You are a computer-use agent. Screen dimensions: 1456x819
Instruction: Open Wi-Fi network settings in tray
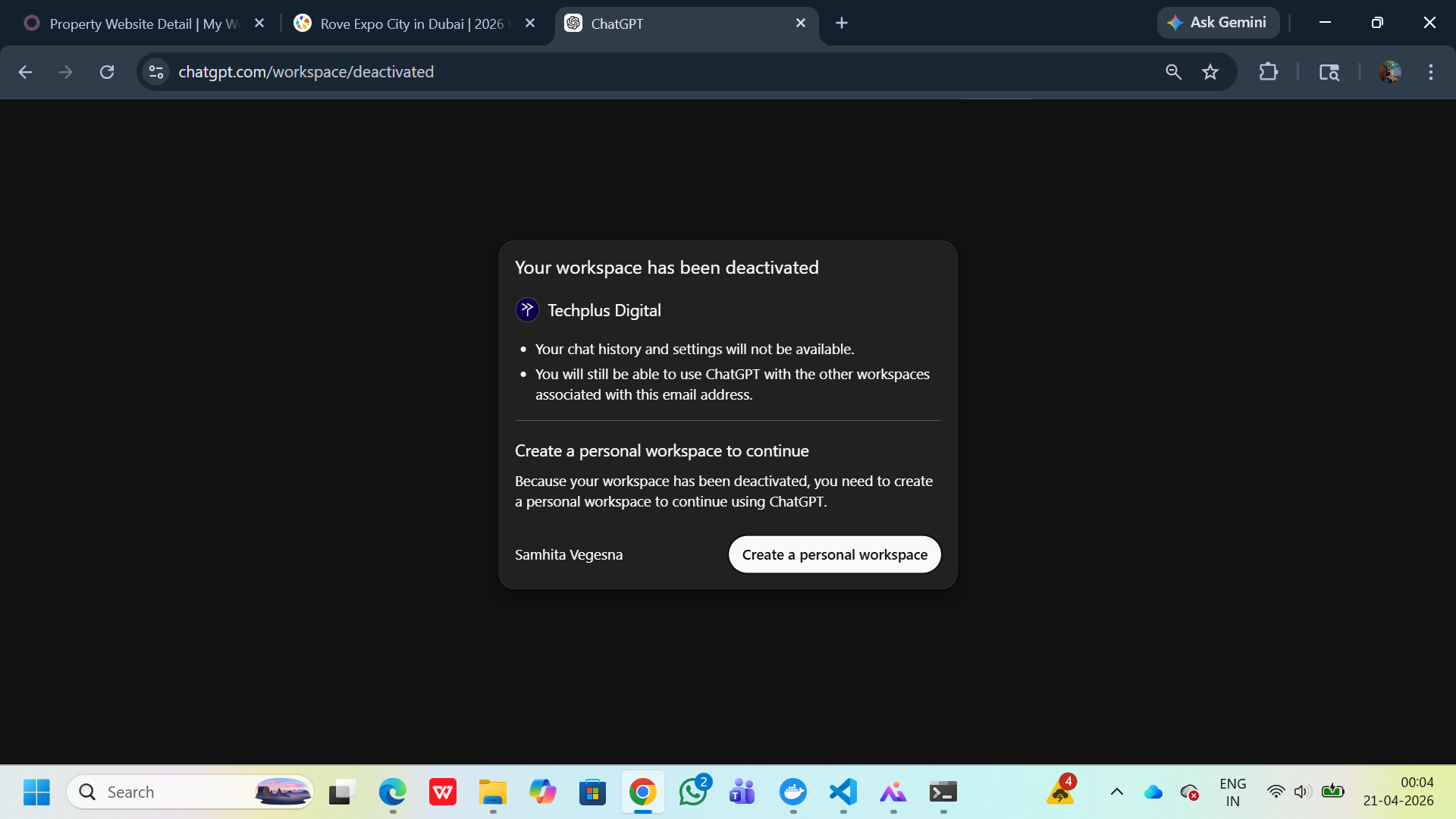(x=1276, y=792)
